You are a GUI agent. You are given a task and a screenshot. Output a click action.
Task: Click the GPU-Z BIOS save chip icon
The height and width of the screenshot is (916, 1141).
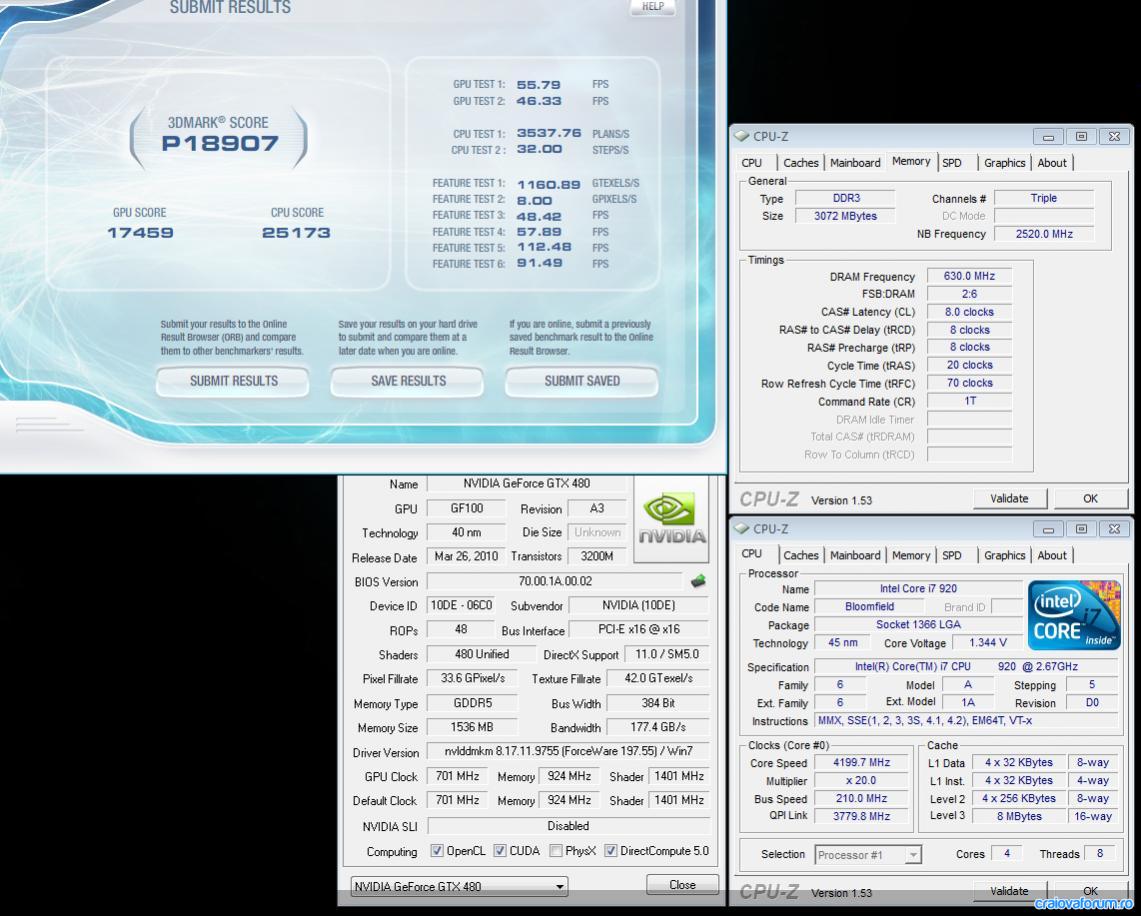[x=698, y=581]
